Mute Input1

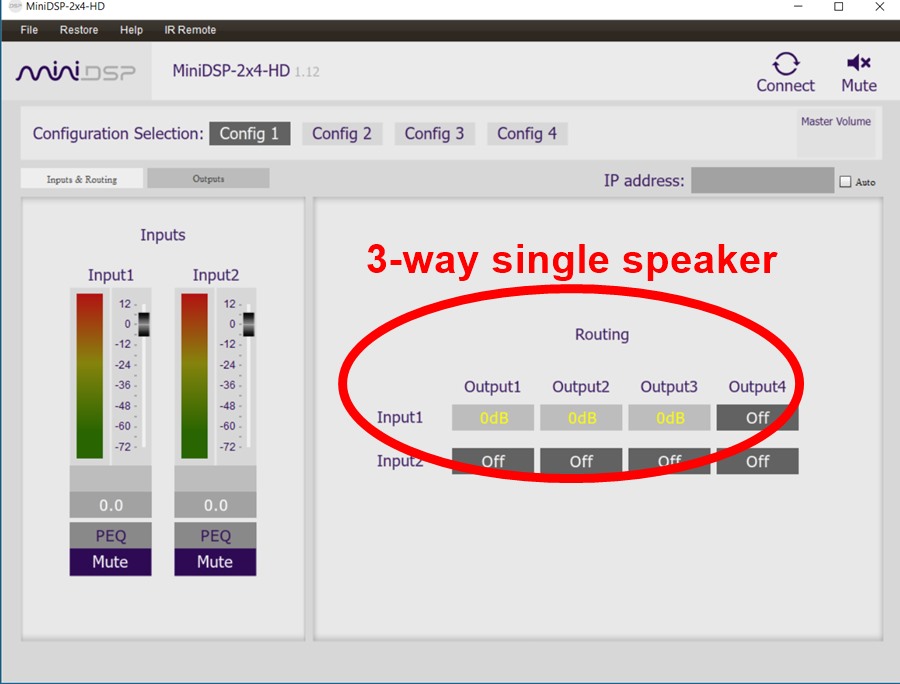pyautogui.click(x=111, y=562)
